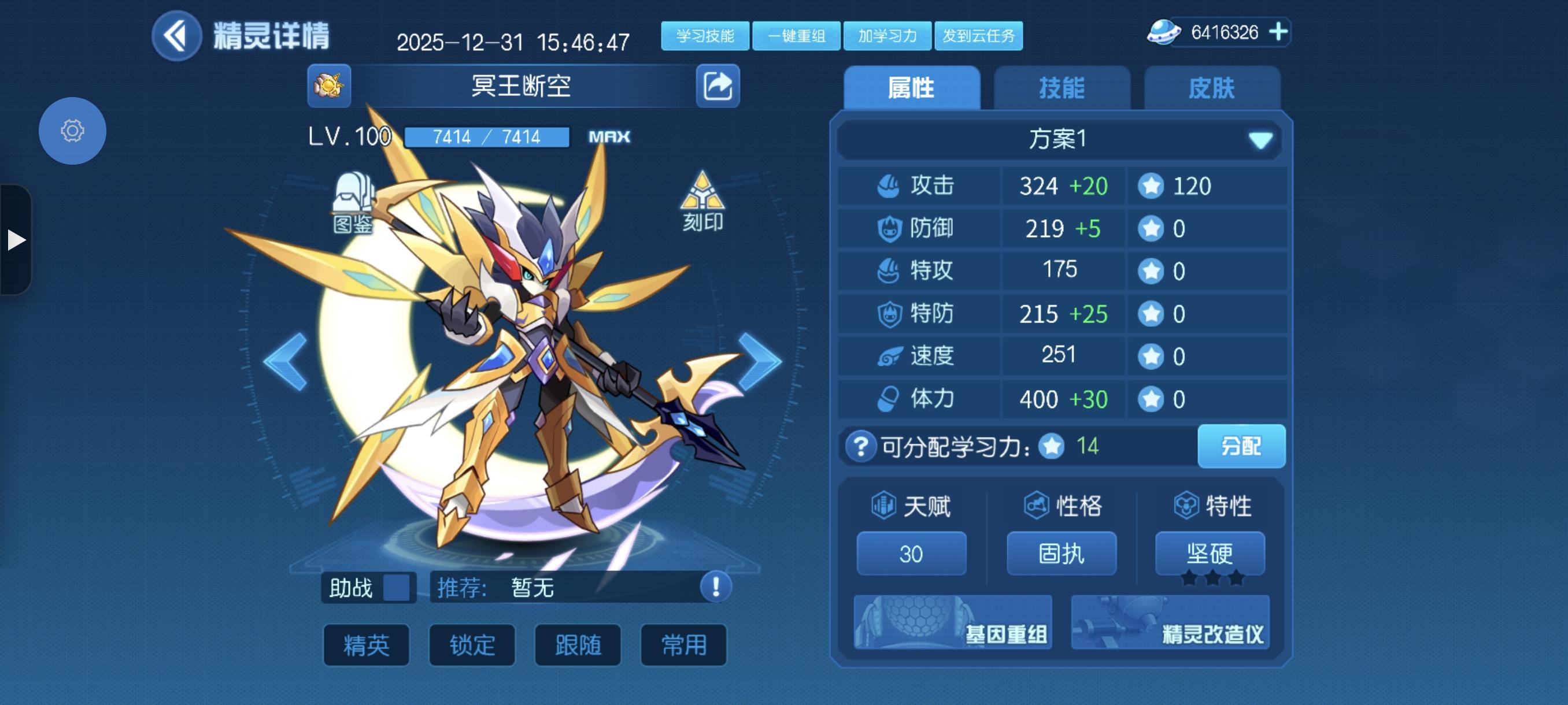Viewport: 1568px width, 705px height.
Task: Show next spirit with right arrow
Action: click(759, 361)
